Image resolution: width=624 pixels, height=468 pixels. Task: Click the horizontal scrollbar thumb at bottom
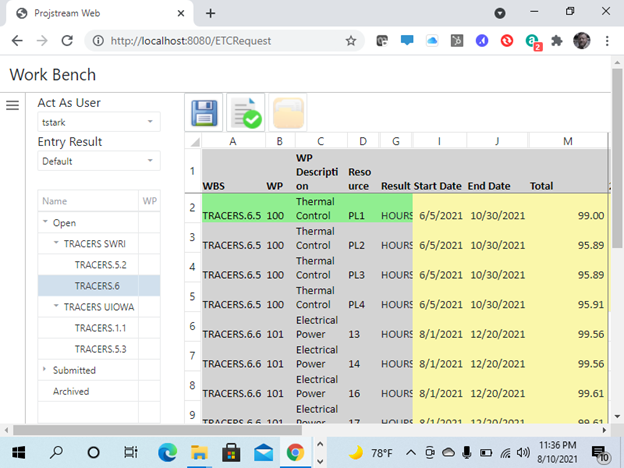(157, 430)
